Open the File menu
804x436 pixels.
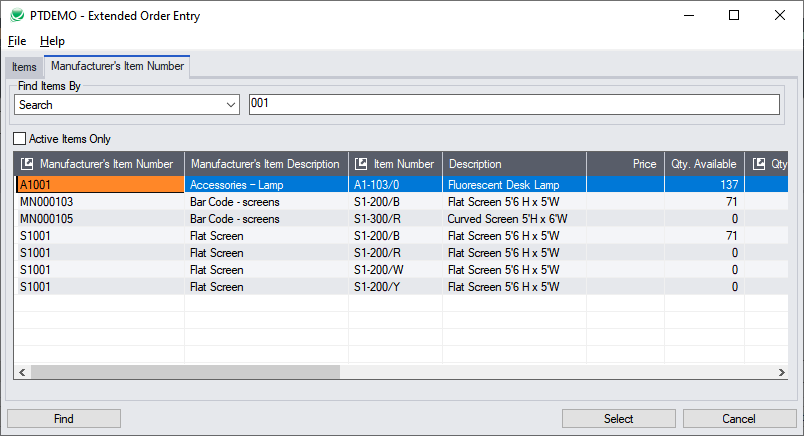pos(17,41)
